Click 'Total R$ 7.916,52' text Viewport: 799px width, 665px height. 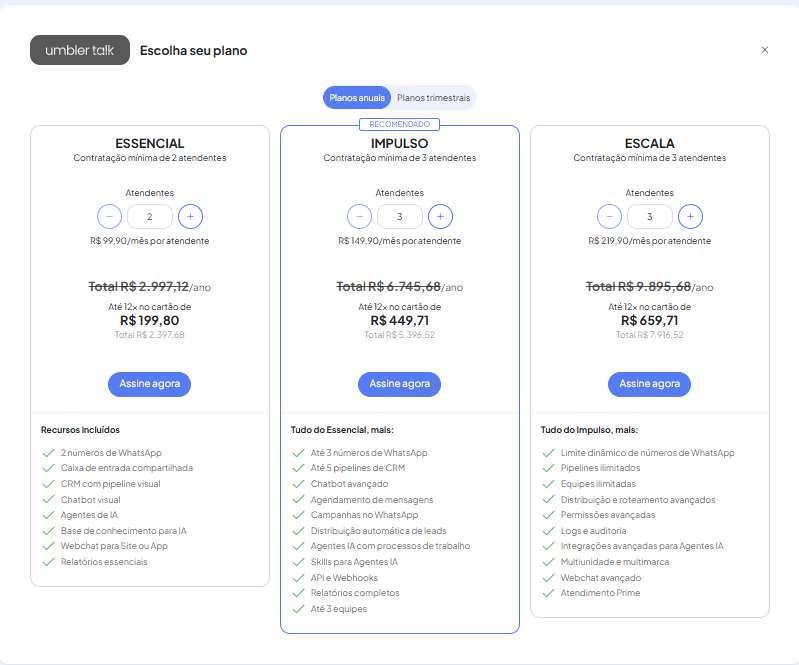[x=650, y=335]
